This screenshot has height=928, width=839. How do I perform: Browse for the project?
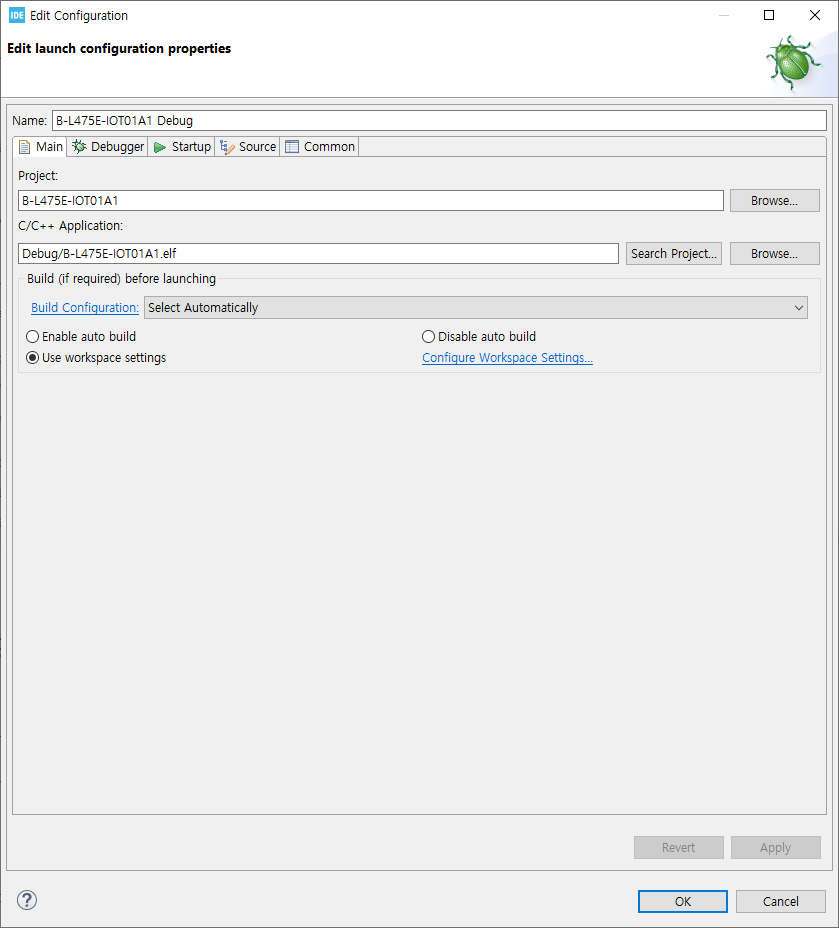click(775, 201)
